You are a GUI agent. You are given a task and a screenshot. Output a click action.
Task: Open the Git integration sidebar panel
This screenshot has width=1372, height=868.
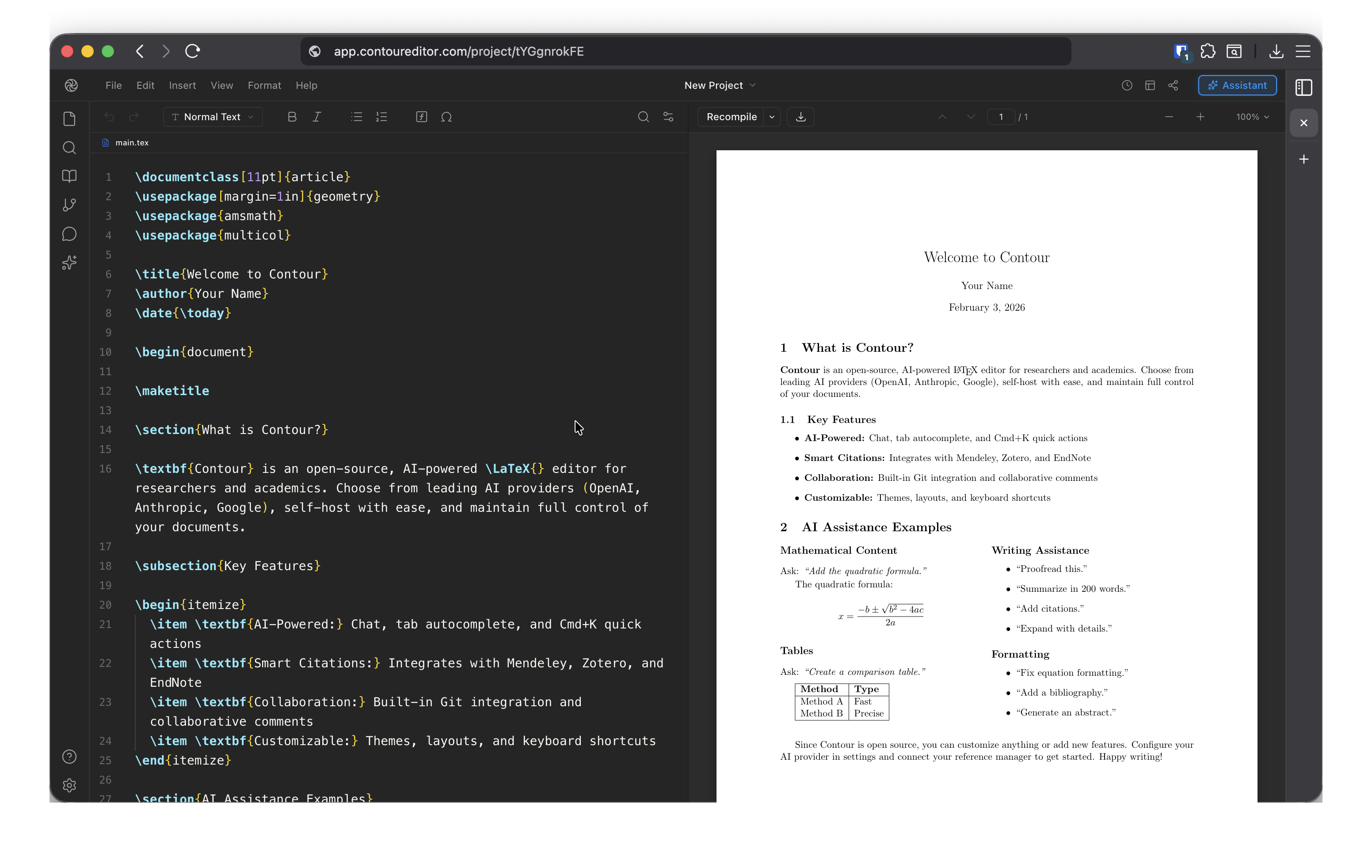[x=69, y=205]
